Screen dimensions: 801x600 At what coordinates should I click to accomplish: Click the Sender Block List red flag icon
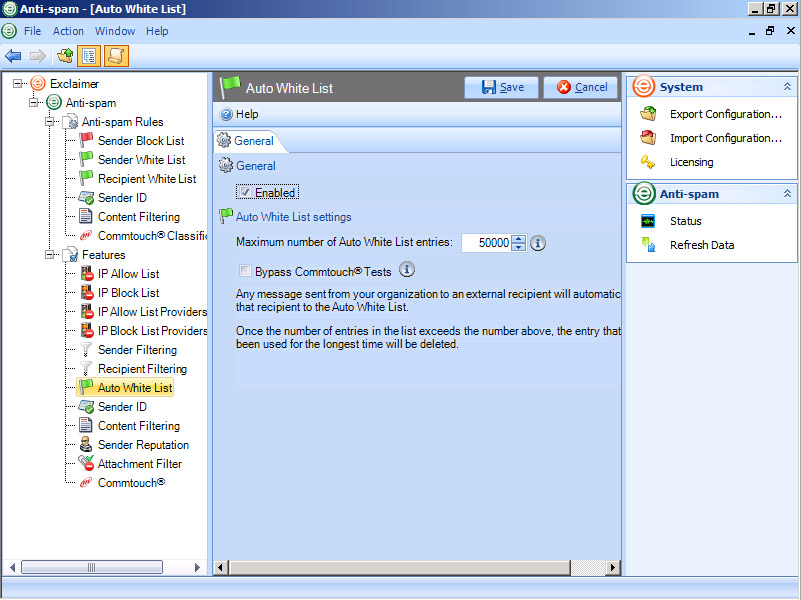point(86,140)
